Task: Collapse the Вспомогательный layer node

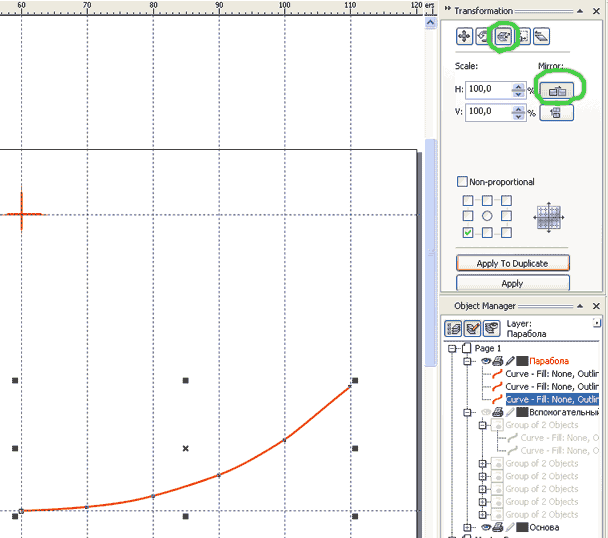Action: point(468,412)
